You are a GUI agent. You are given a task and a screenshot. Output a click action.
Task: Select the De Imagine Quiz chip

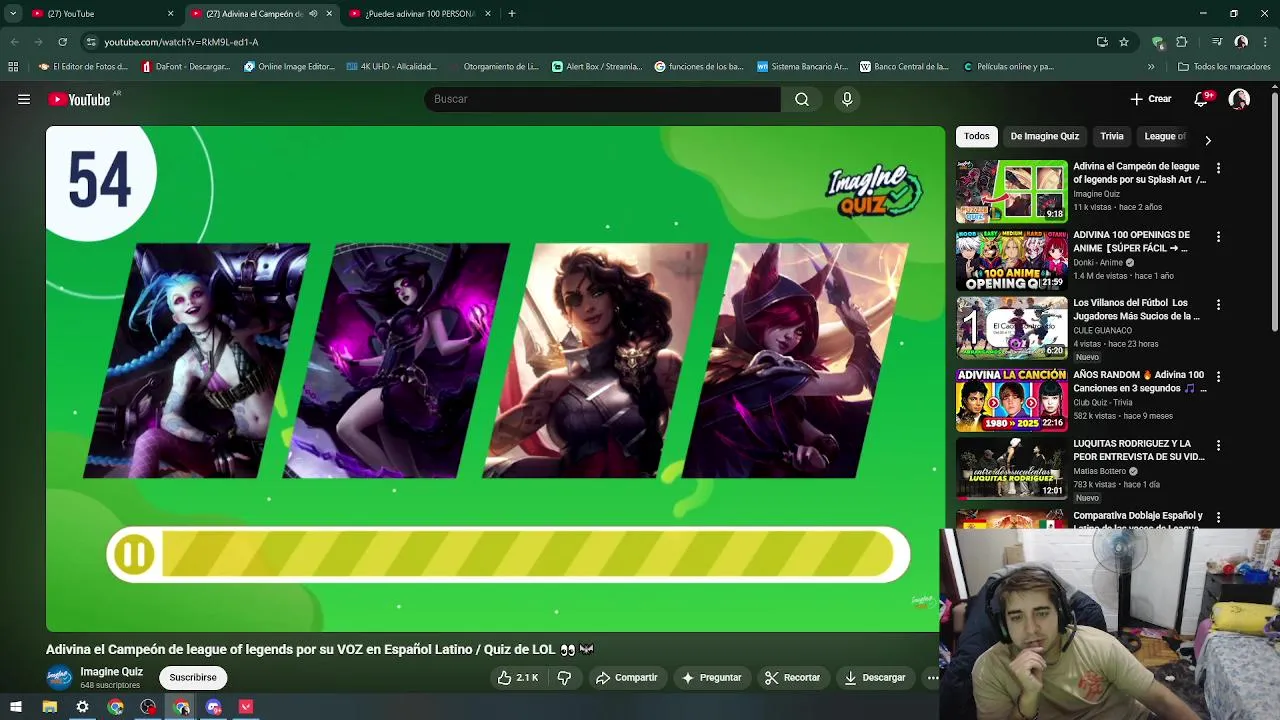click(1044, 136)
